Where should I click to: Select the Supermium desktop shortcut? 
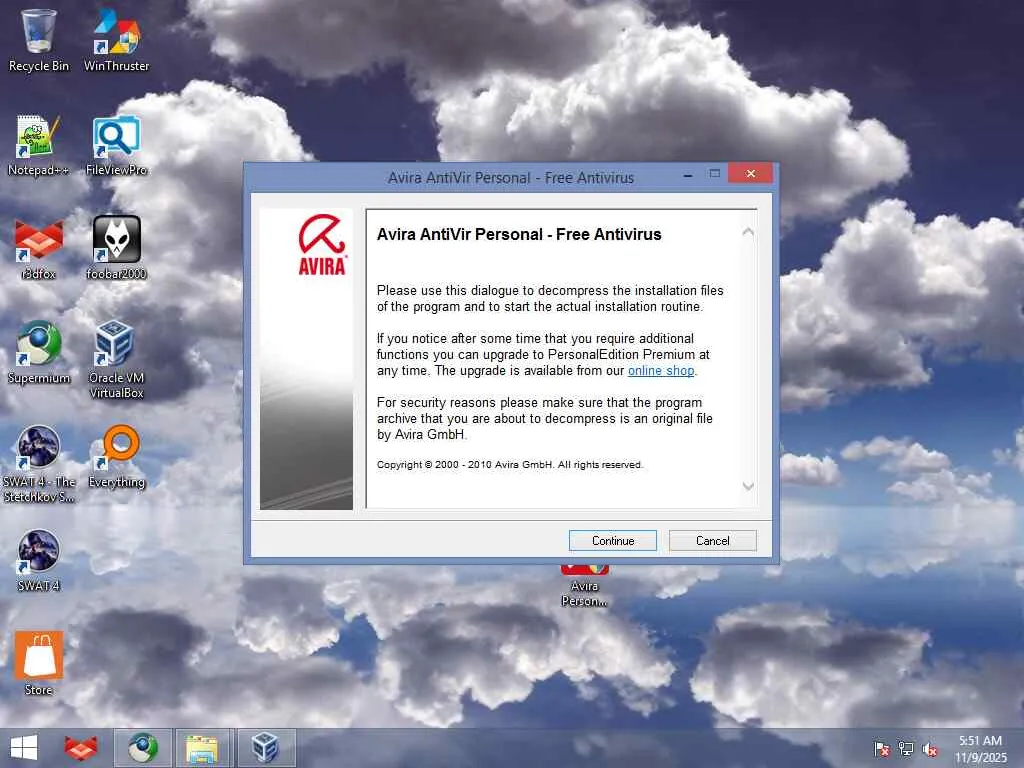click(x=39, y=353)
